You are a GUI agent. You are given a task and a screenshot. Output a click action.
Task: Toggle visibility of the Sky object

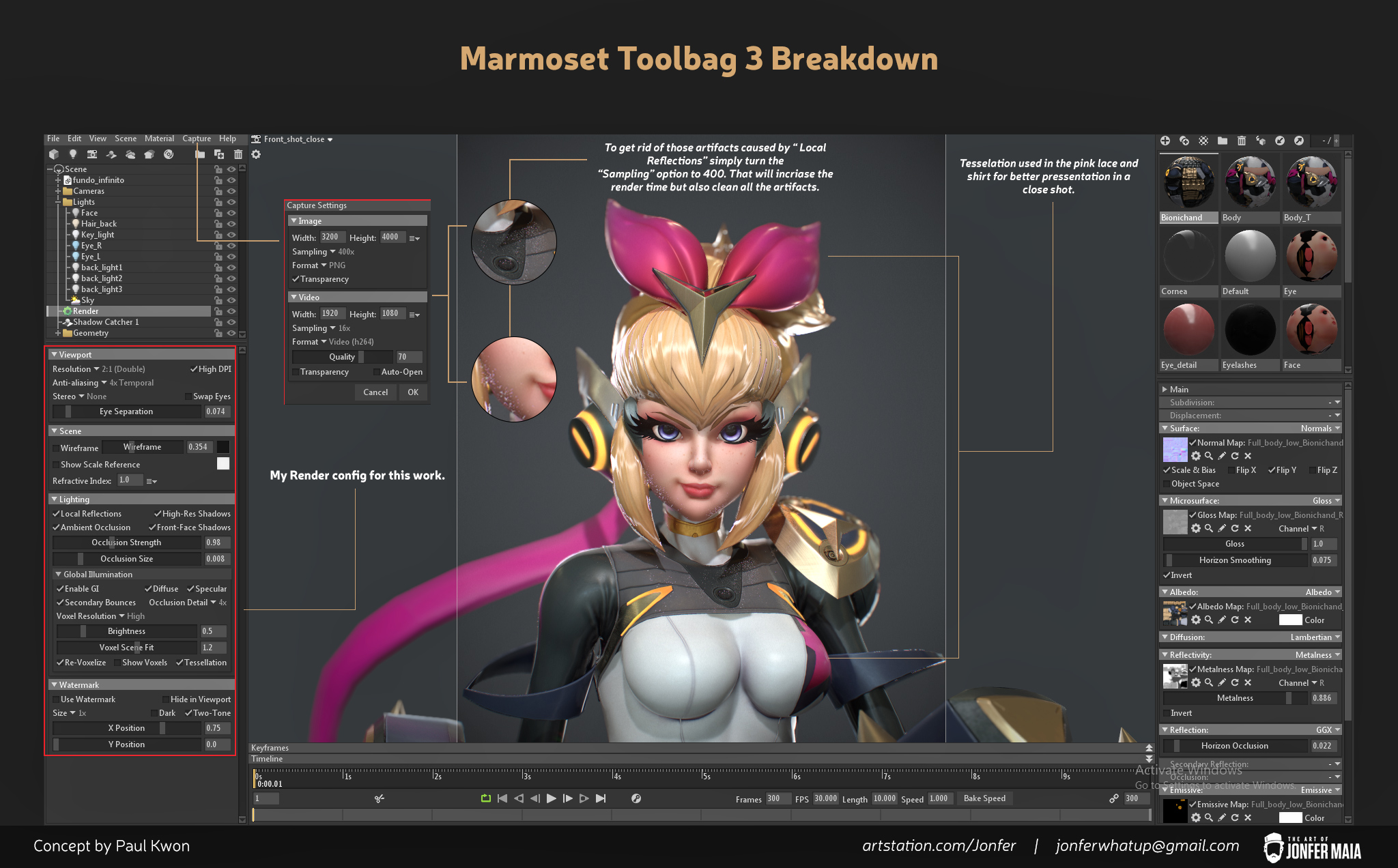pos(231,300)
